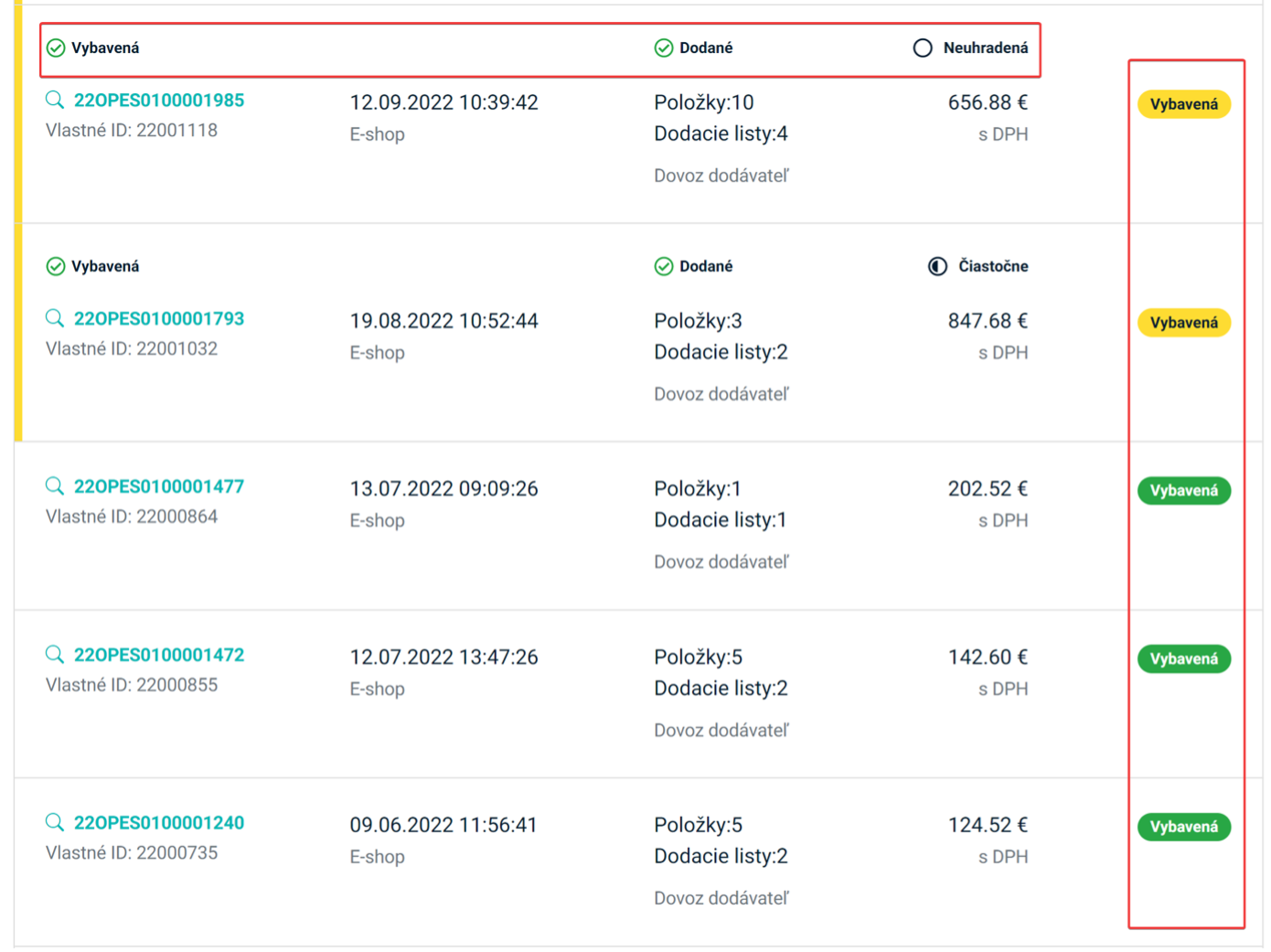The image size is (1271, 952).
Task: Click green check Dodané icon in first order
Action: 664,48
